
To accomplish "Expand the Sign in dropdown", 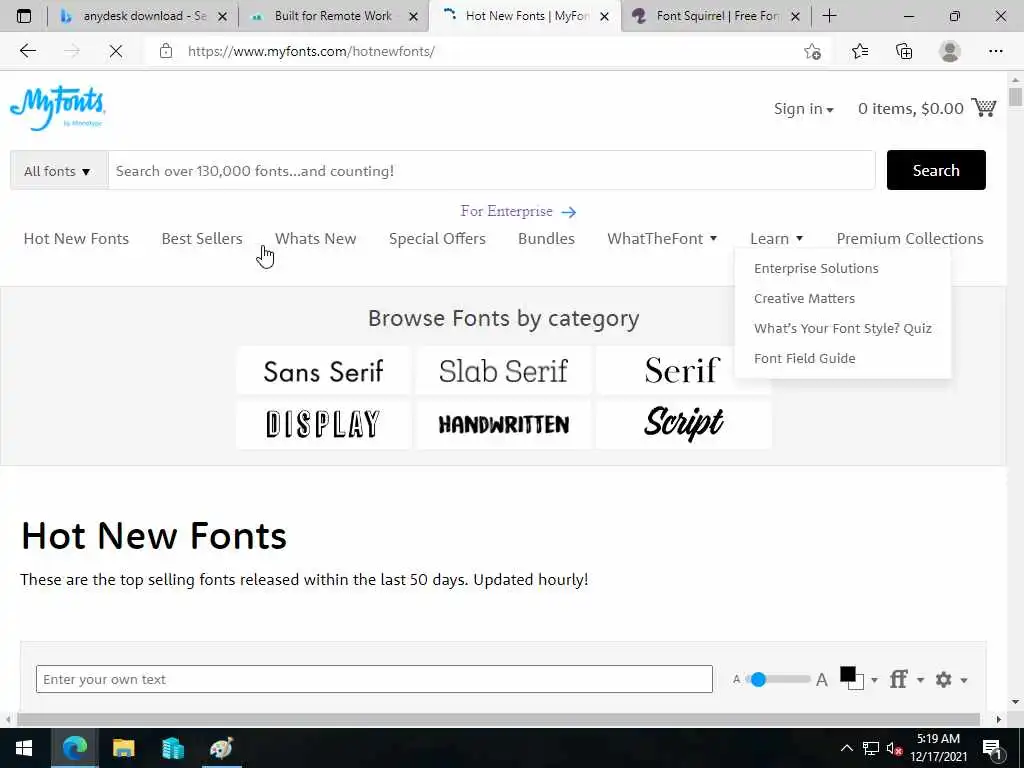I will pos(804,108).
